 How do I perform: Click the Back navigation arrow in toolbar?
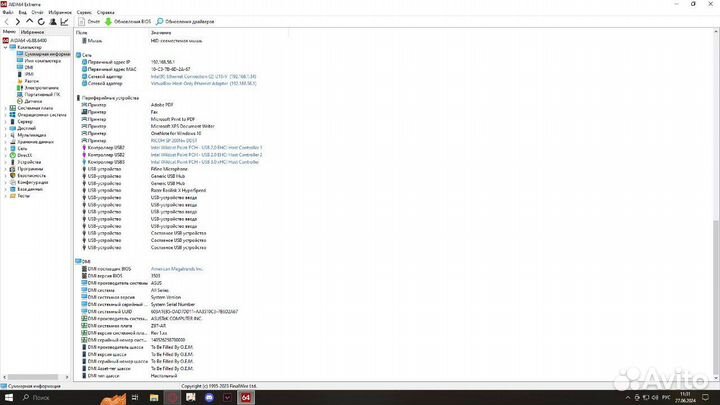click(x=5, y=21)
